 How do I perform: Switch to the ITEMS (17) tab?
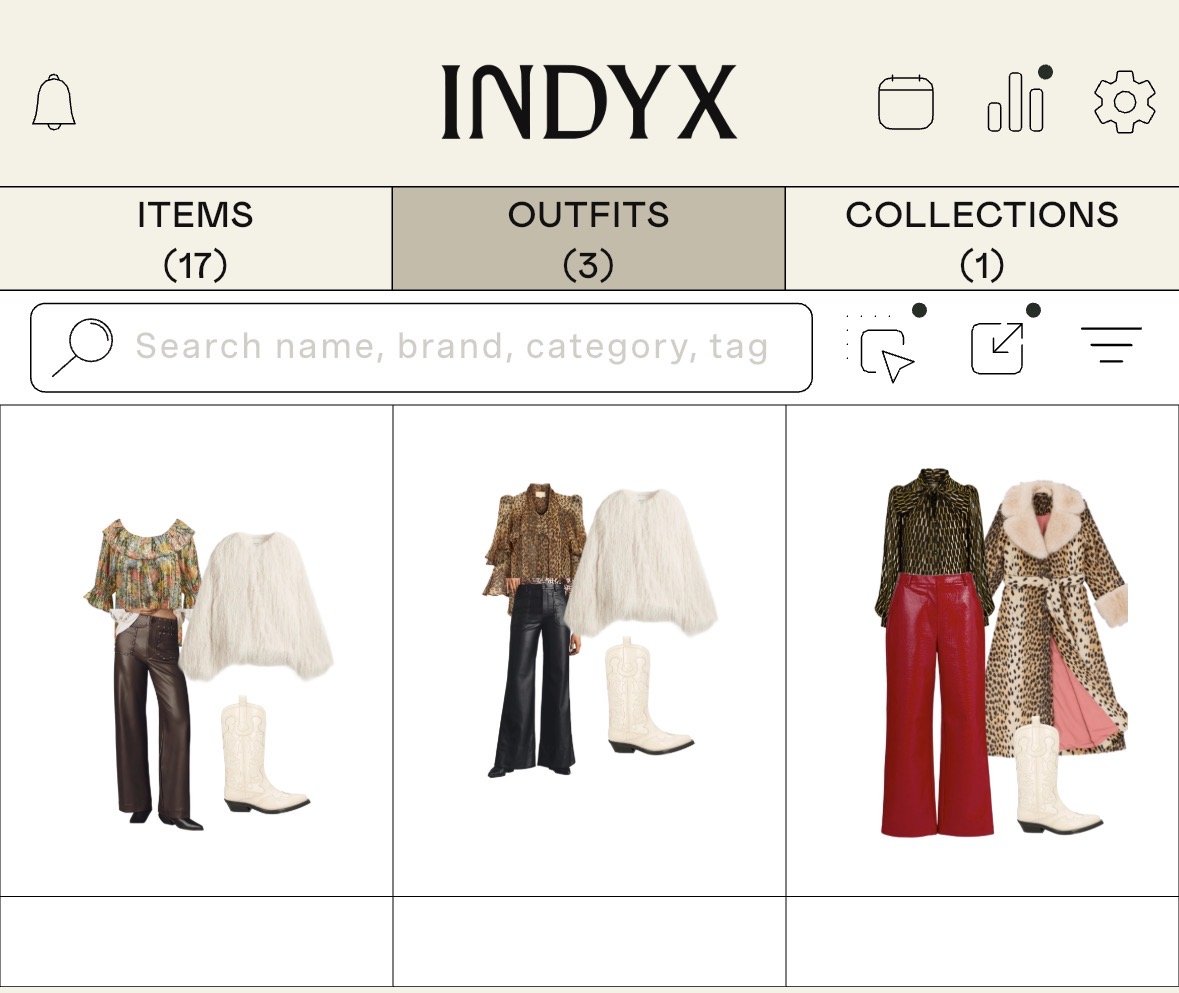pyautogui.click(x=195, y=238)
